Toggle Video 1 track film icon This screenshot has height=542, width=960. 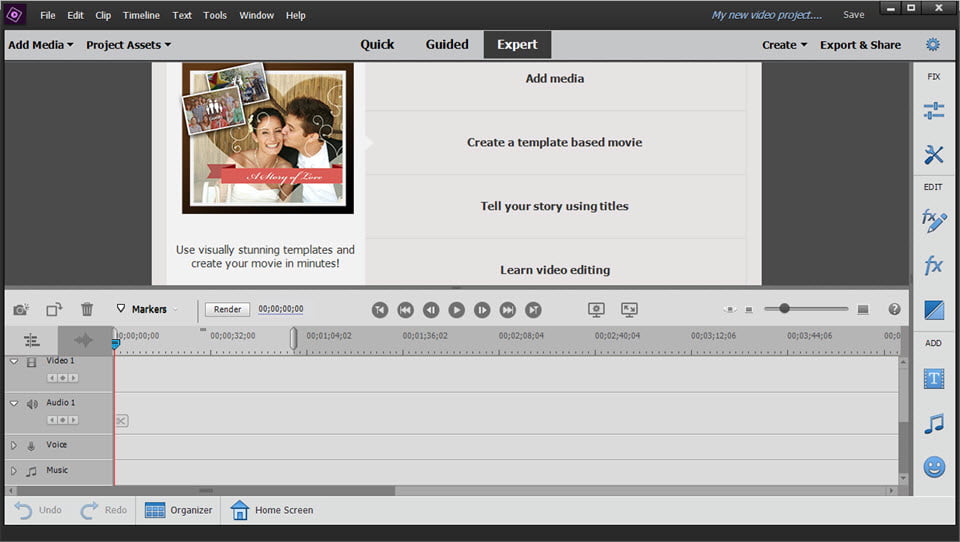[x=32, y=362]
